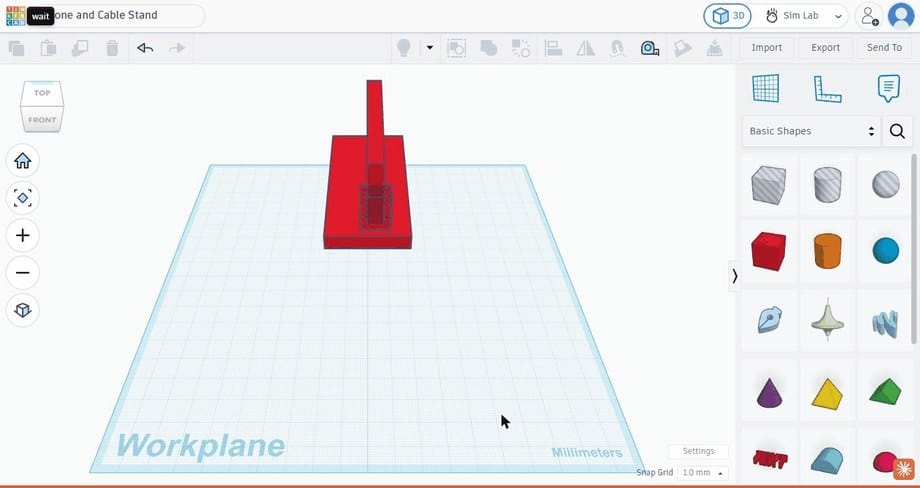Undo the last action

(x=145, y=48)
